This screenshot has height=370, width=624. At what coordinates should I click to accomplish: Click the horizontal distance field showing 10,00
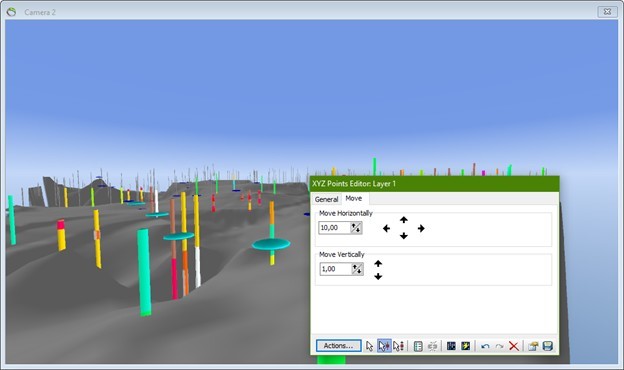point(335,228)
